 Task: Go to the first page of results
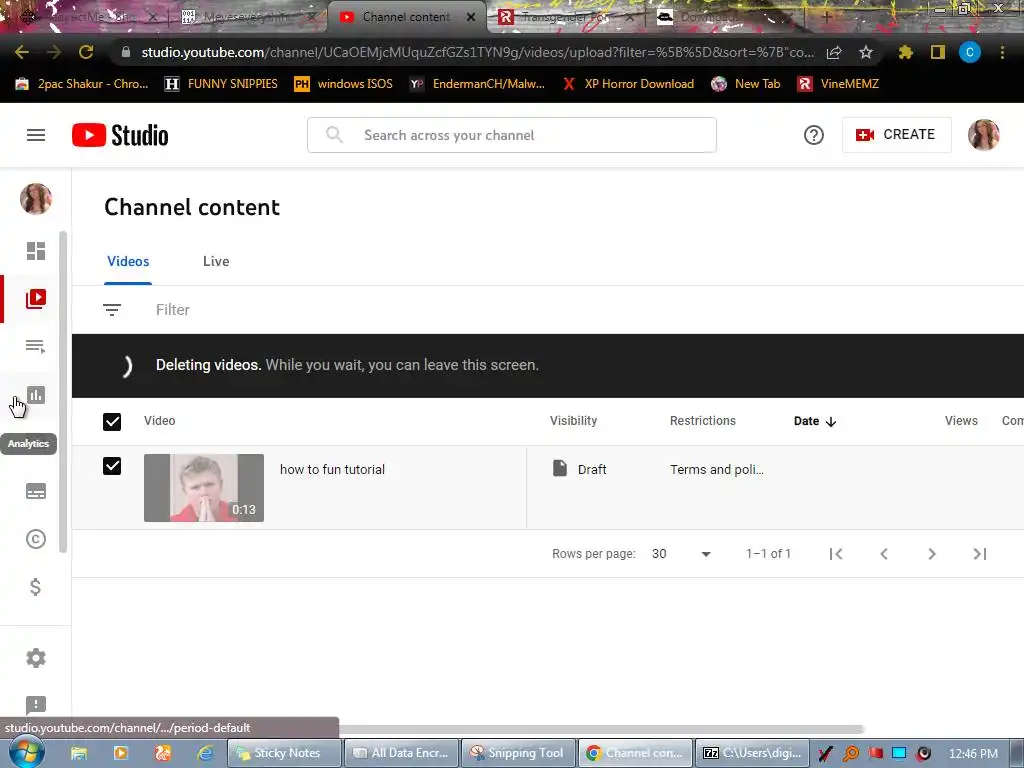[x=836, y=554]
